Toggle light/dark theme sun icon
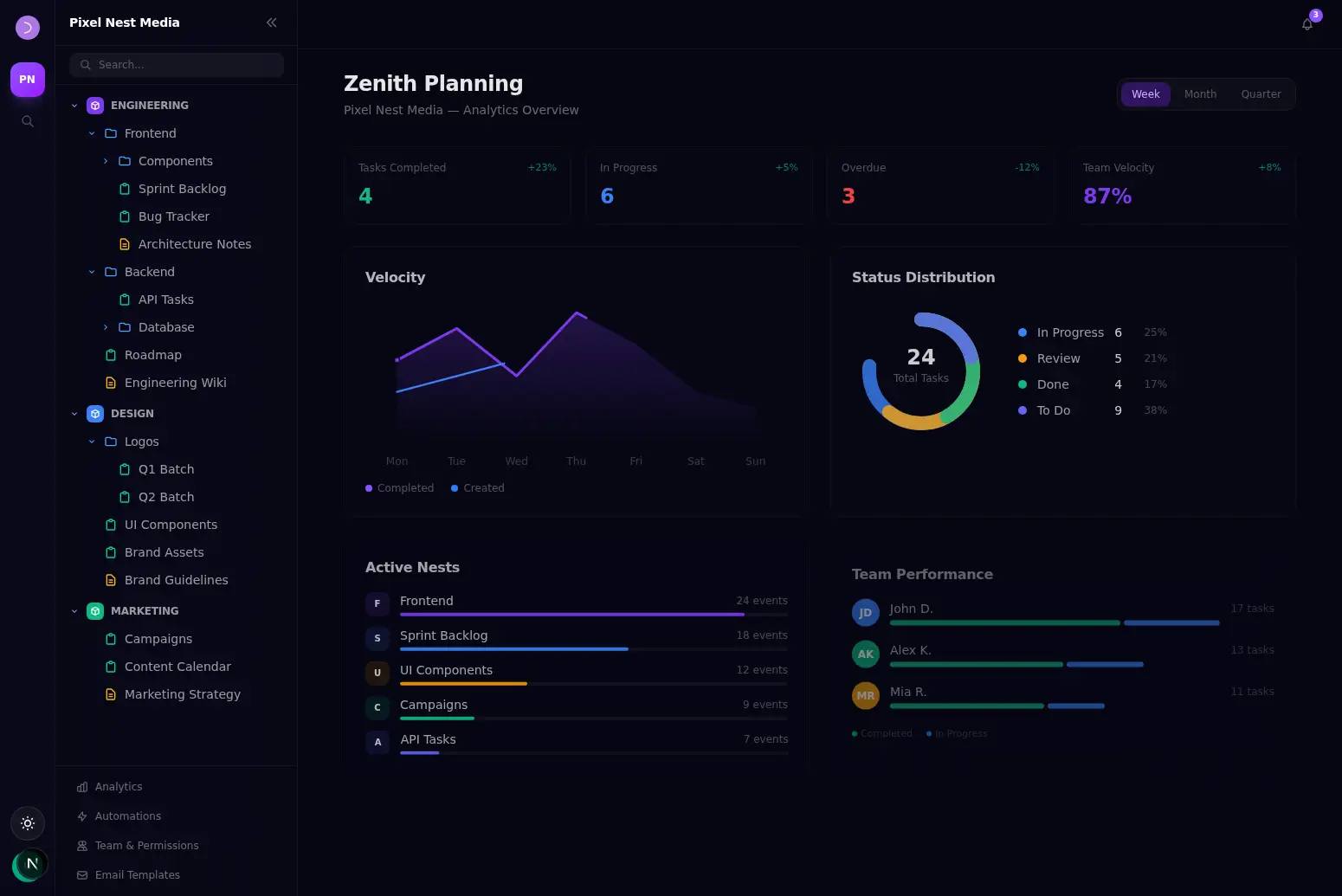The height and width of the screenshot is (896, 1342). [28, 823]
